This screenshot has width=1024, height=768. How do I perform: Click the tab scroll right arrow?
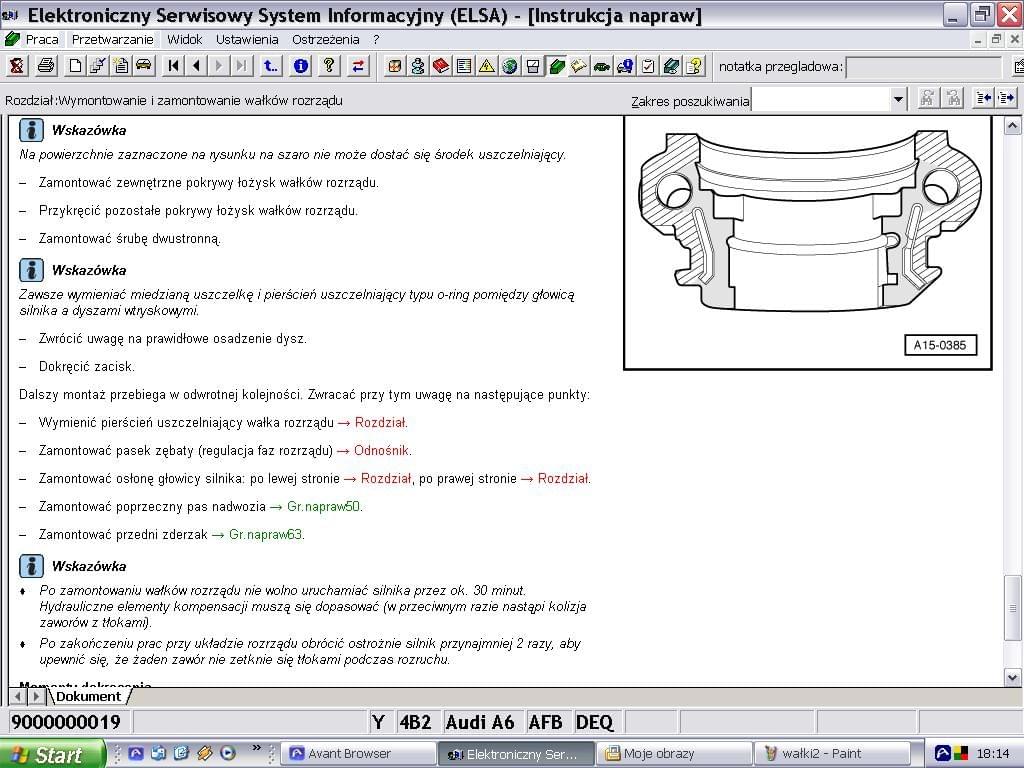coord(36,697)
